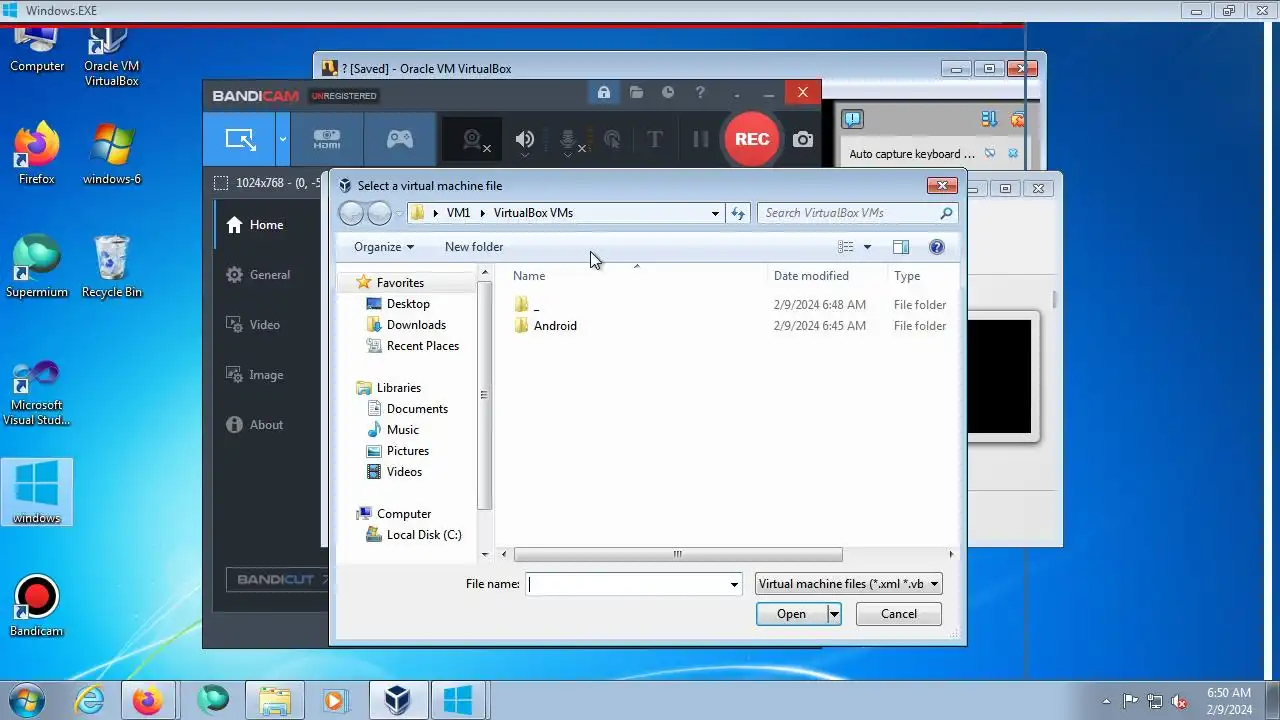Click the Open button
Viewport: 1280px width, 720px height.
(791, 614)
